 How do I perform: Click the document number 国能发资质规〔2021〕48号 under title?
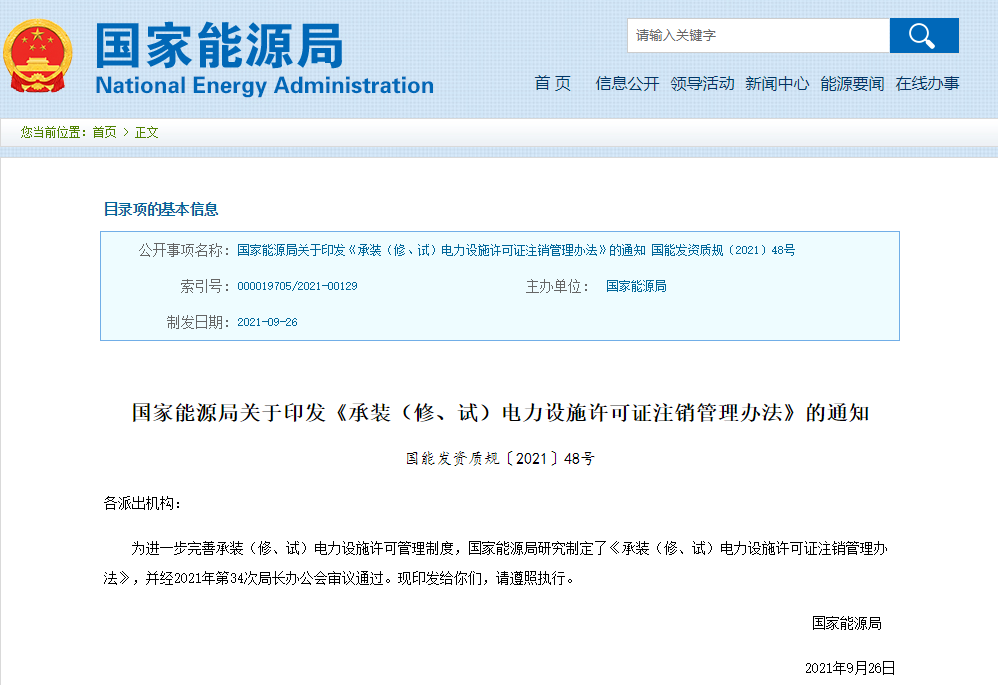pos(500,458)
